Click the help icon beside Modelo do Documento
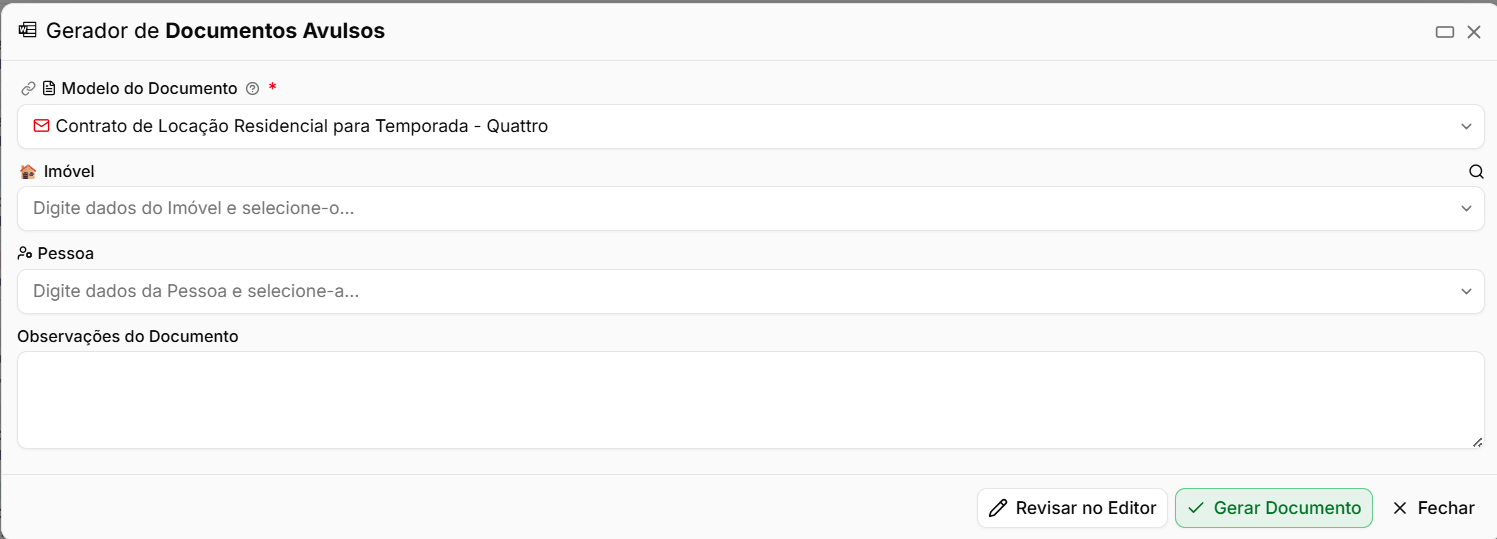 click(x=252, y=89)
